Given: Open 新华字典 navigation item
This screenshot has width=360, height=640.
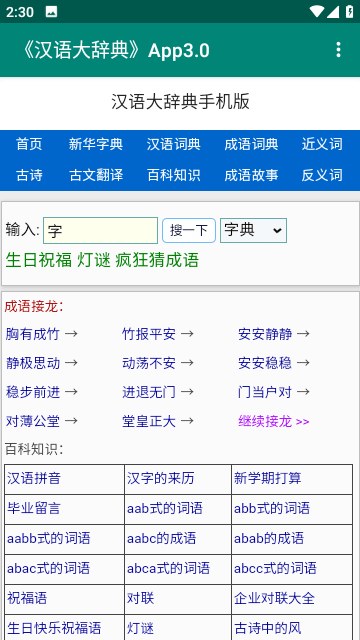Looking at the screenshot, I should point(96,144).
